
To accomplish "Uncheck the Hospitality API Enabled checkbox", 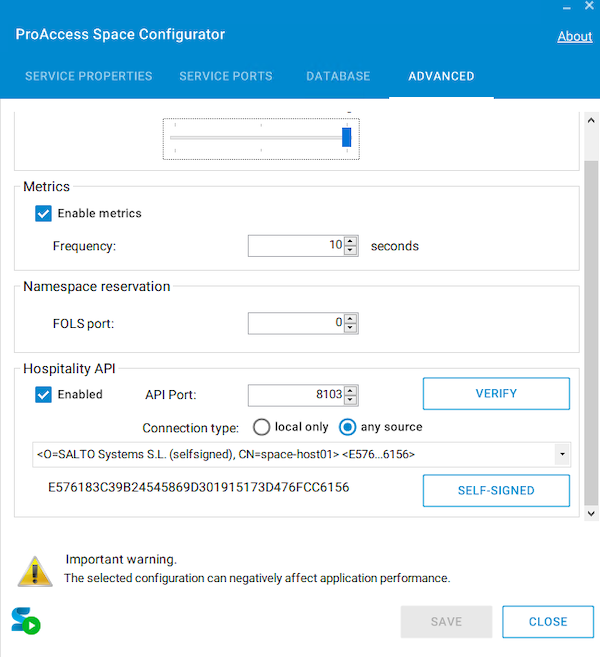I will 43,394.
